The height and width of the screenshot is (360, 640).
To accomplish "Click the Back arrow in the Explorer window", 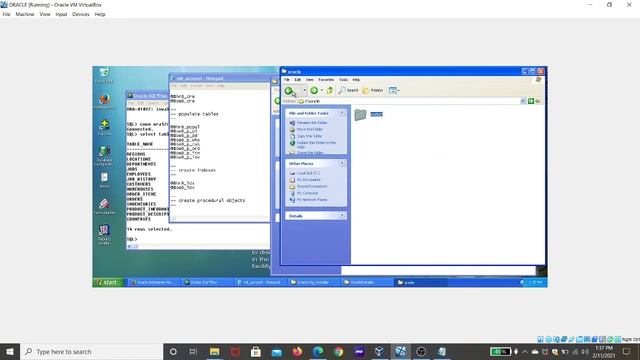I will [x=289, y=91].
